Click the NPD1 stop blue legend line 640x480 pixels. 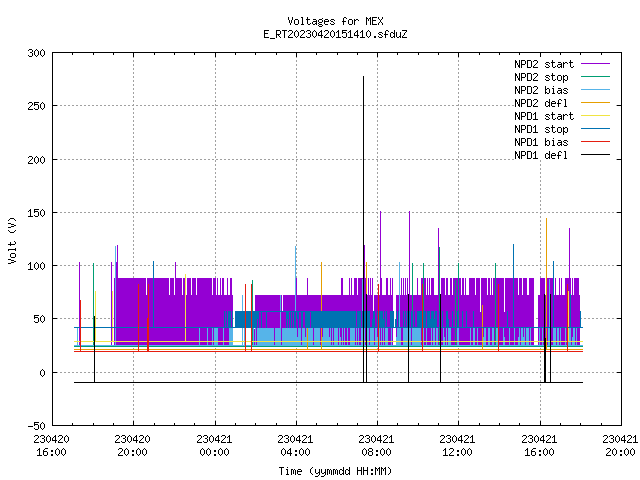595,129
